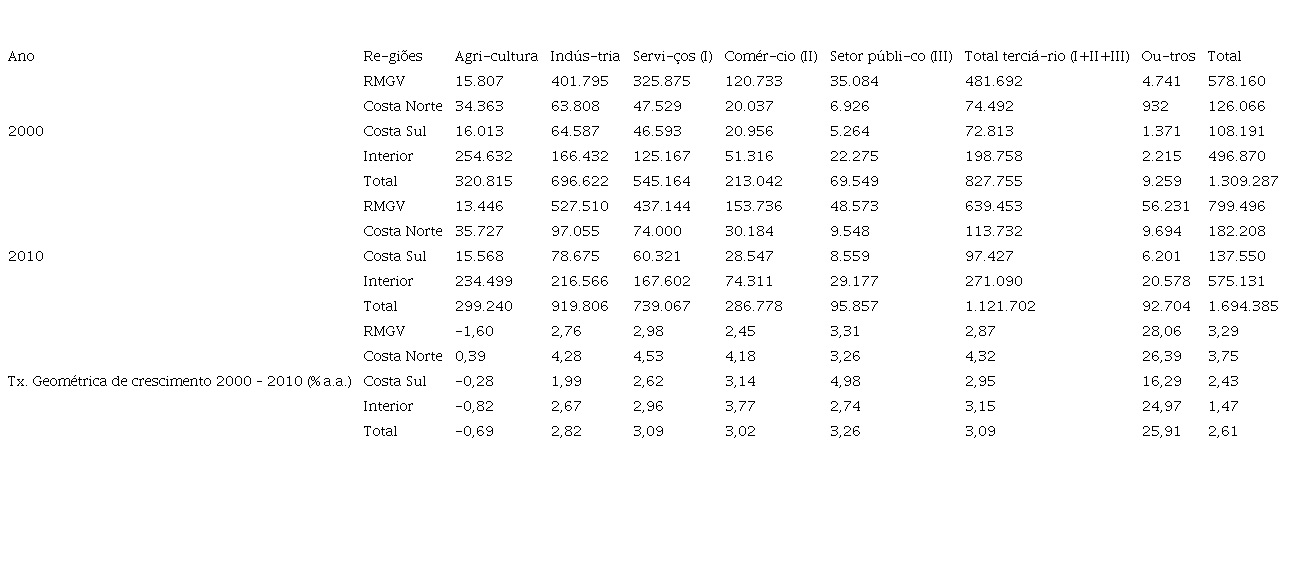The image size is (1291, 583).
Task: Click the cell with value 1.309.287
Action: pos(1243,181)
